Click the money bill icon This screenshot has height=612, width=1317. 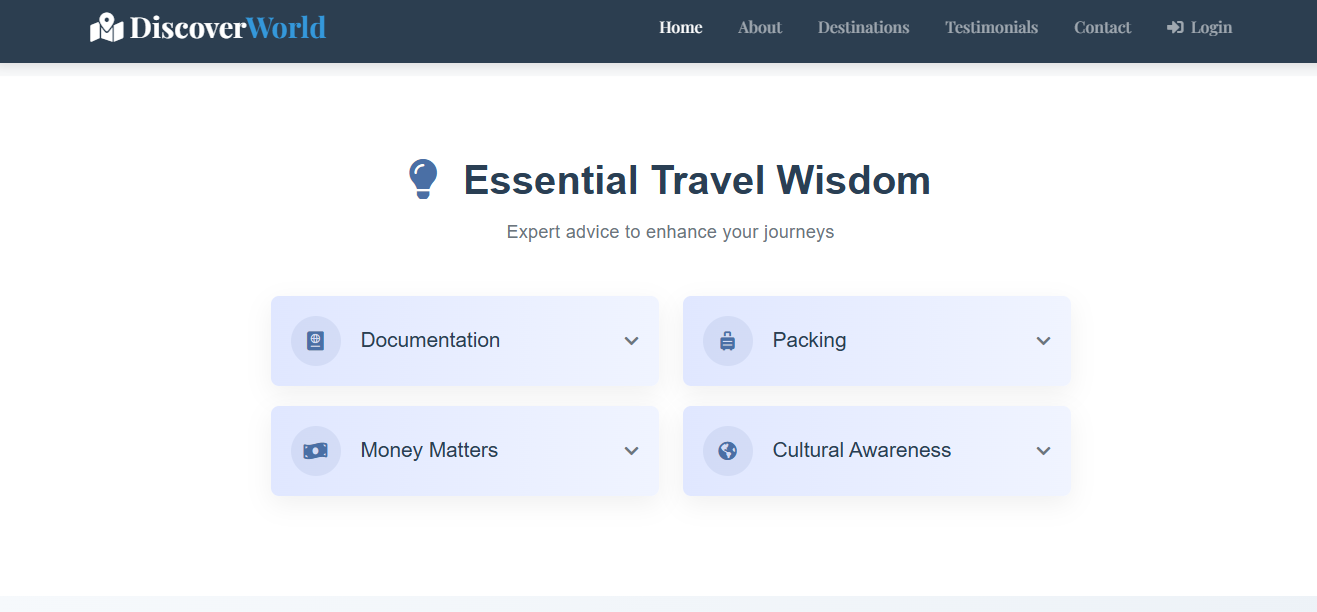point(316,451)
